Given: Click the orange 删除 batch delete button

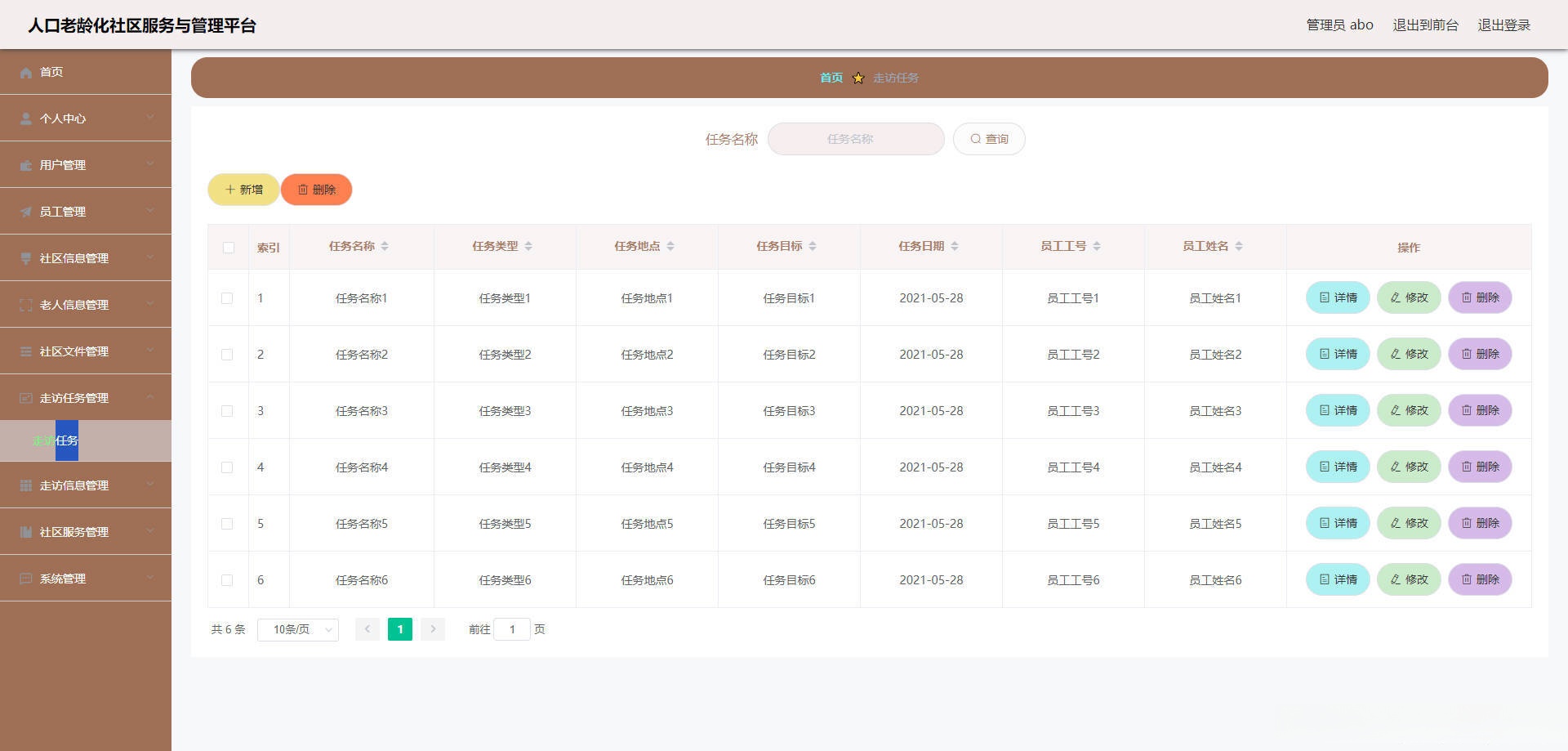Looking at the screenshot, I should coord(317,190).
